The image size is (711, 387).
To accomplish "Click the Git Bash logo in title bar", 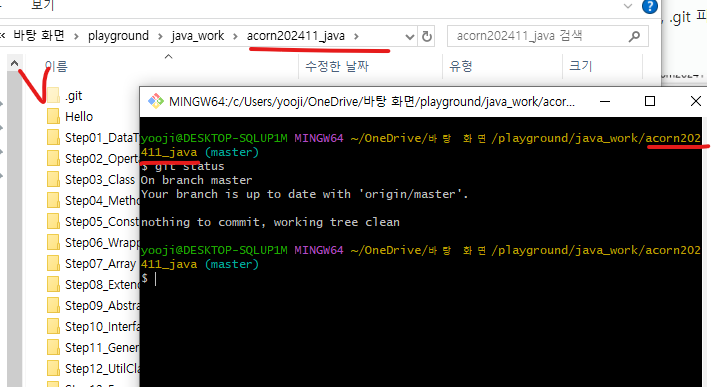I will click(x=156, y=101).
